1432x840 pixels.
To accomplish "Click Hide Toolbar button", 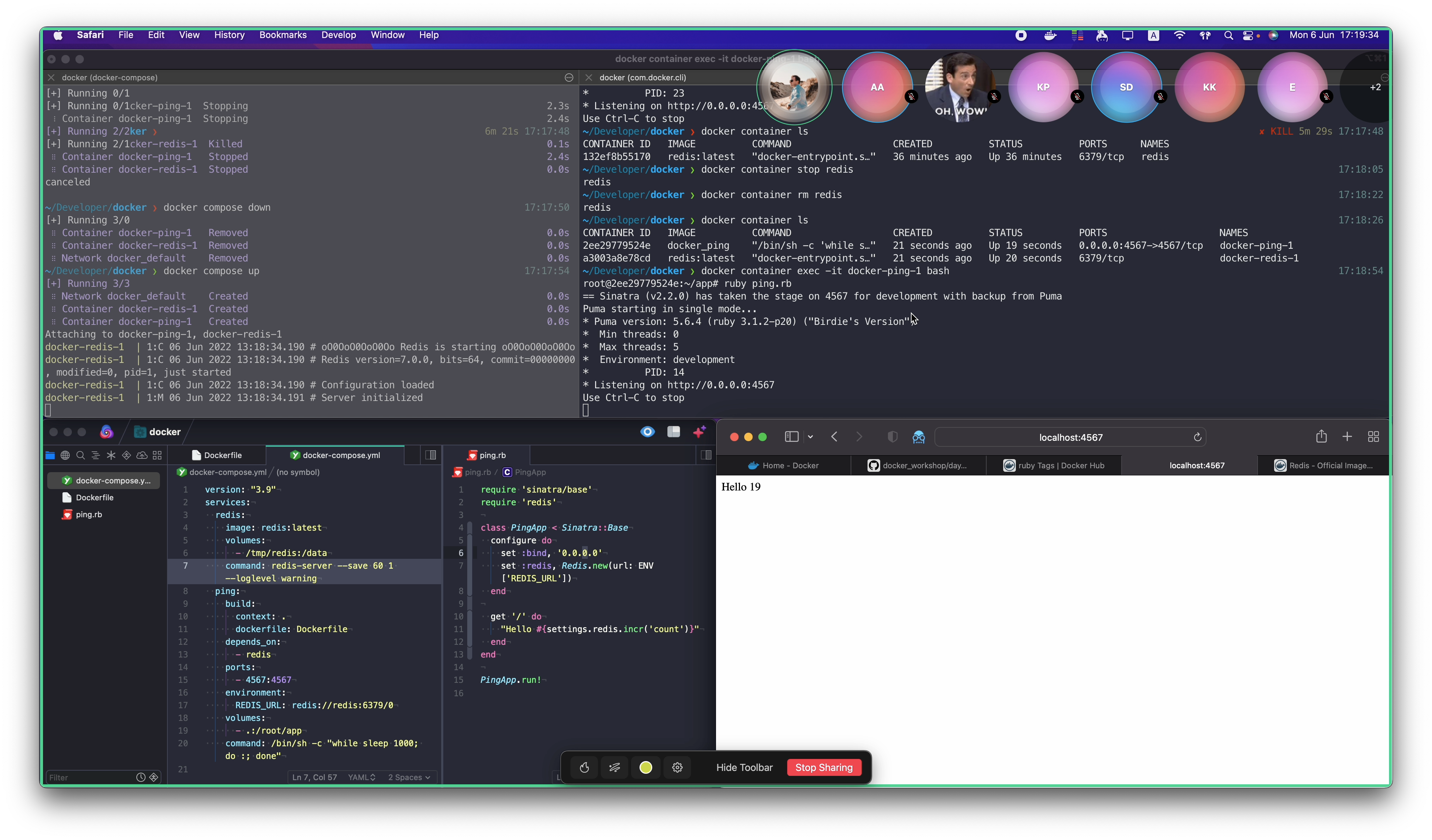I will [x=744, y=767].
